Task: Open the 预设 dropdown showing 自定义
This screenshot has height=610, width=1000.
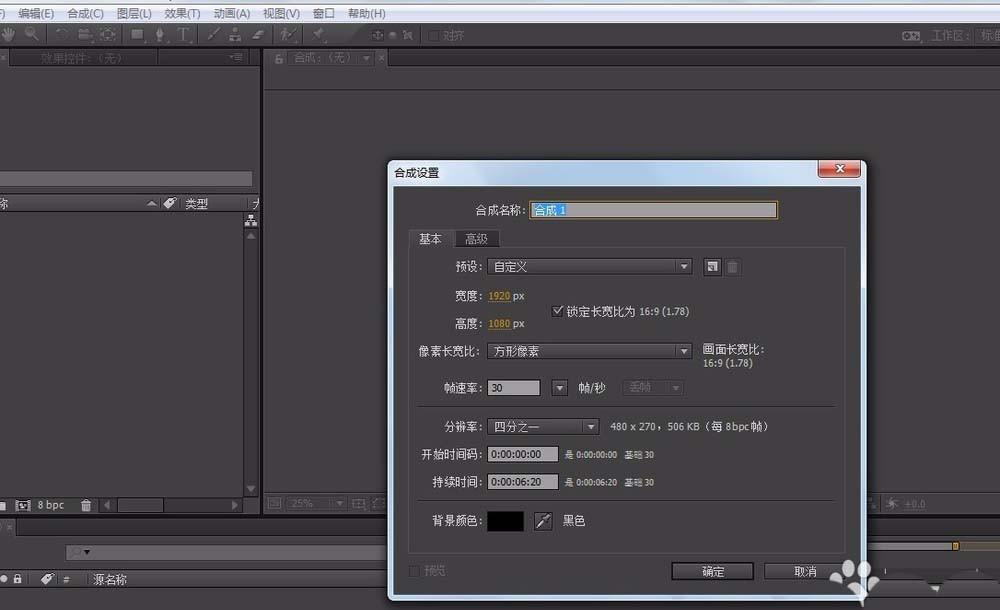Action: tap(589, 267)
